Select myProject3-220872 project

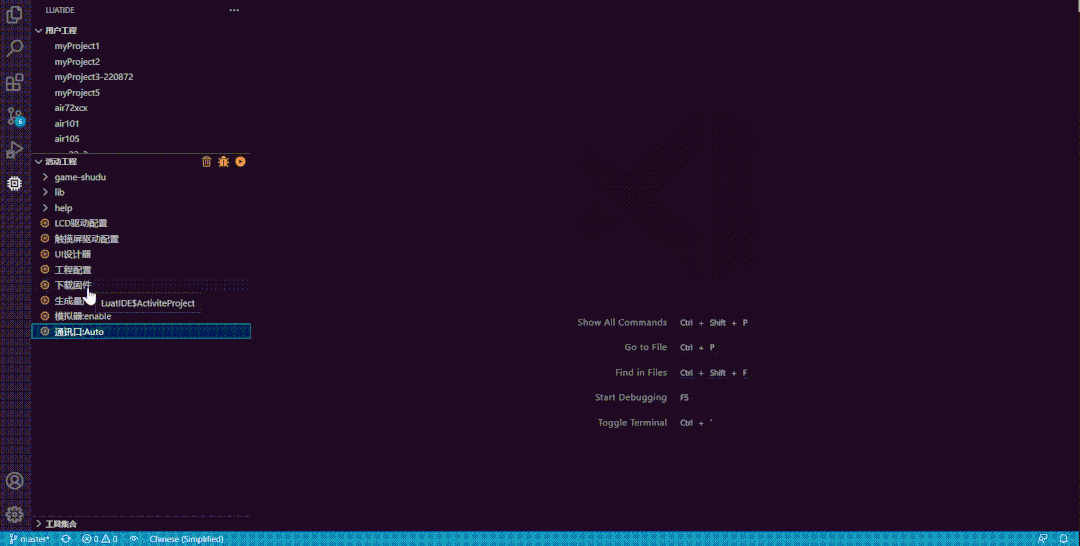click(x=94, y=77)
